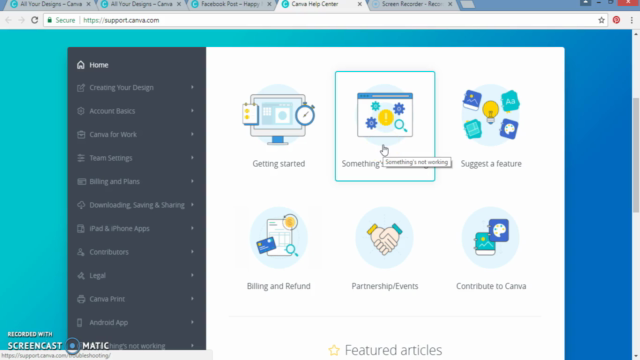Screen dimensions: 640x360
Task: Open the Team Settings menu label
Action: tap(111, 158)
